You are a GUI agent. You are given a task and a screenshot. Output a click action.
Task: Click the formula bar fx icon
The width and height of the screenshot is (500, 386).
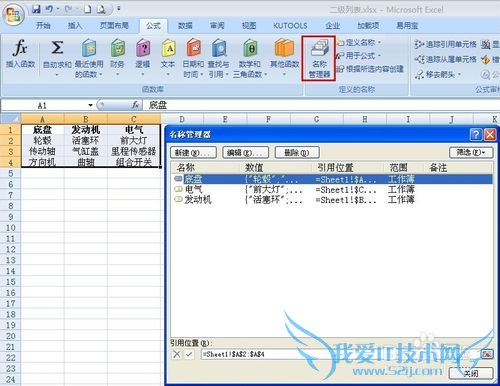pos(135,105)
